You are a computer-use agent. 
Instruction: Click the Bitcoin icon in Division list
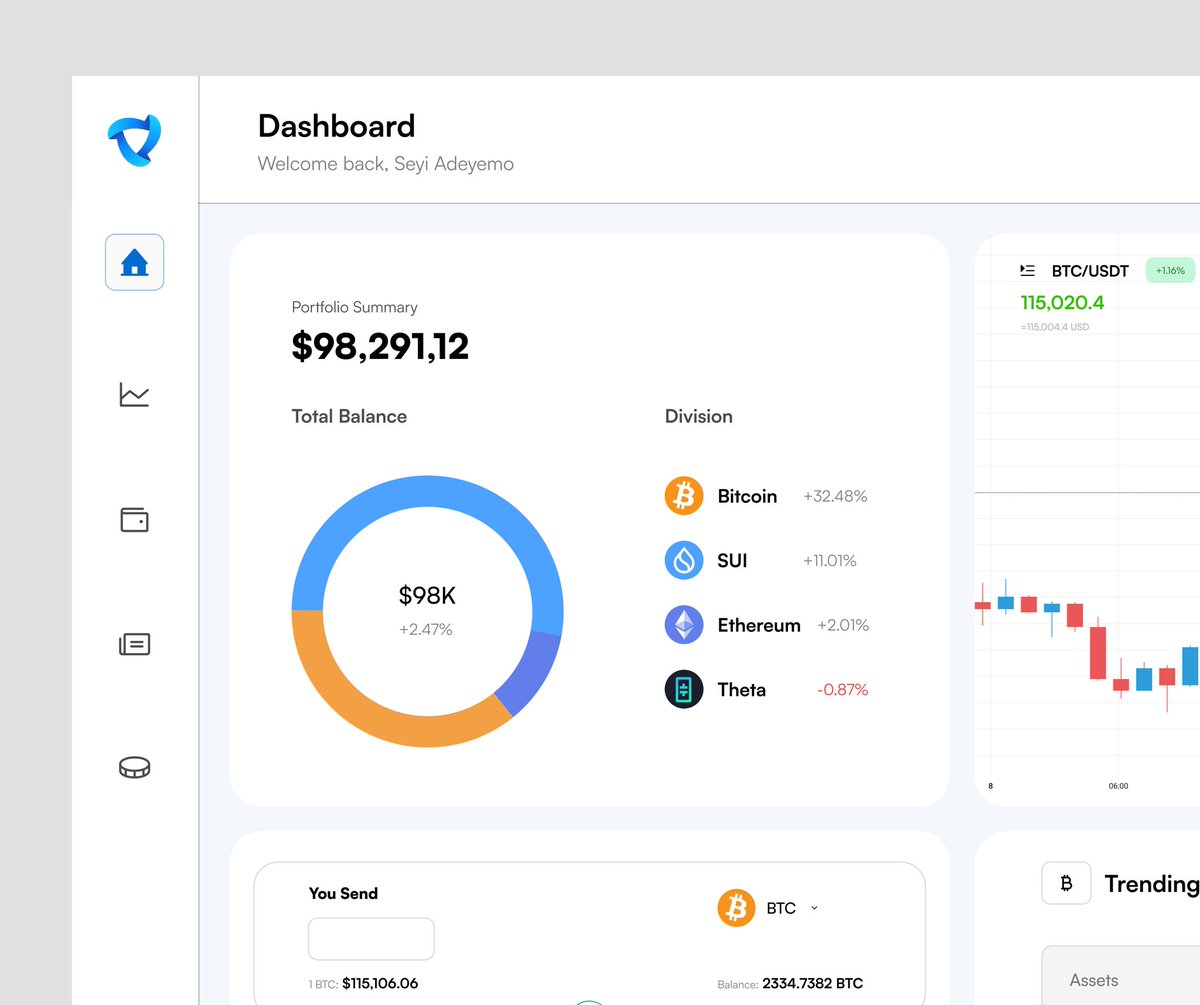coord(684,496)
